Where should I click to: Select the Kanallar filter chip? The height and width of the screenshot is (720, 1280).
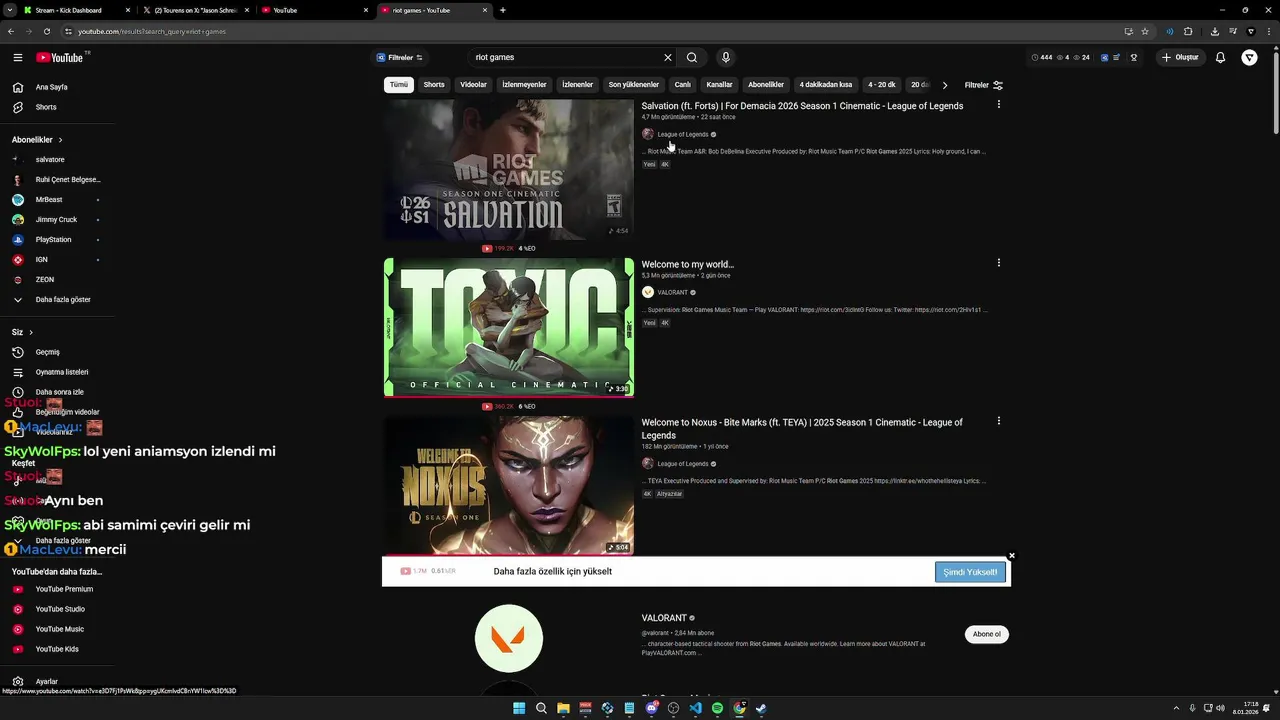pos(719,85)
